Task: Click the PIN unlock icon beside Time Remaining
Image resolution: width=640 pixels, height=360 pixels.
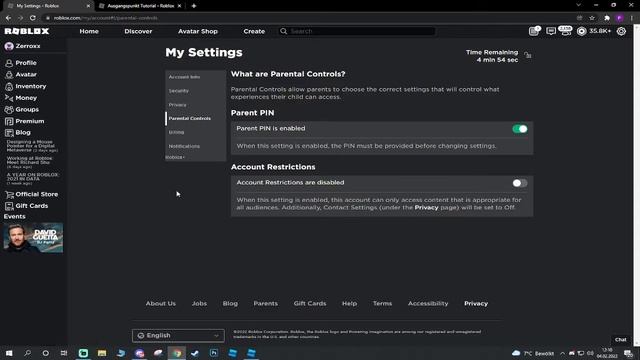Action: point(528,55)
